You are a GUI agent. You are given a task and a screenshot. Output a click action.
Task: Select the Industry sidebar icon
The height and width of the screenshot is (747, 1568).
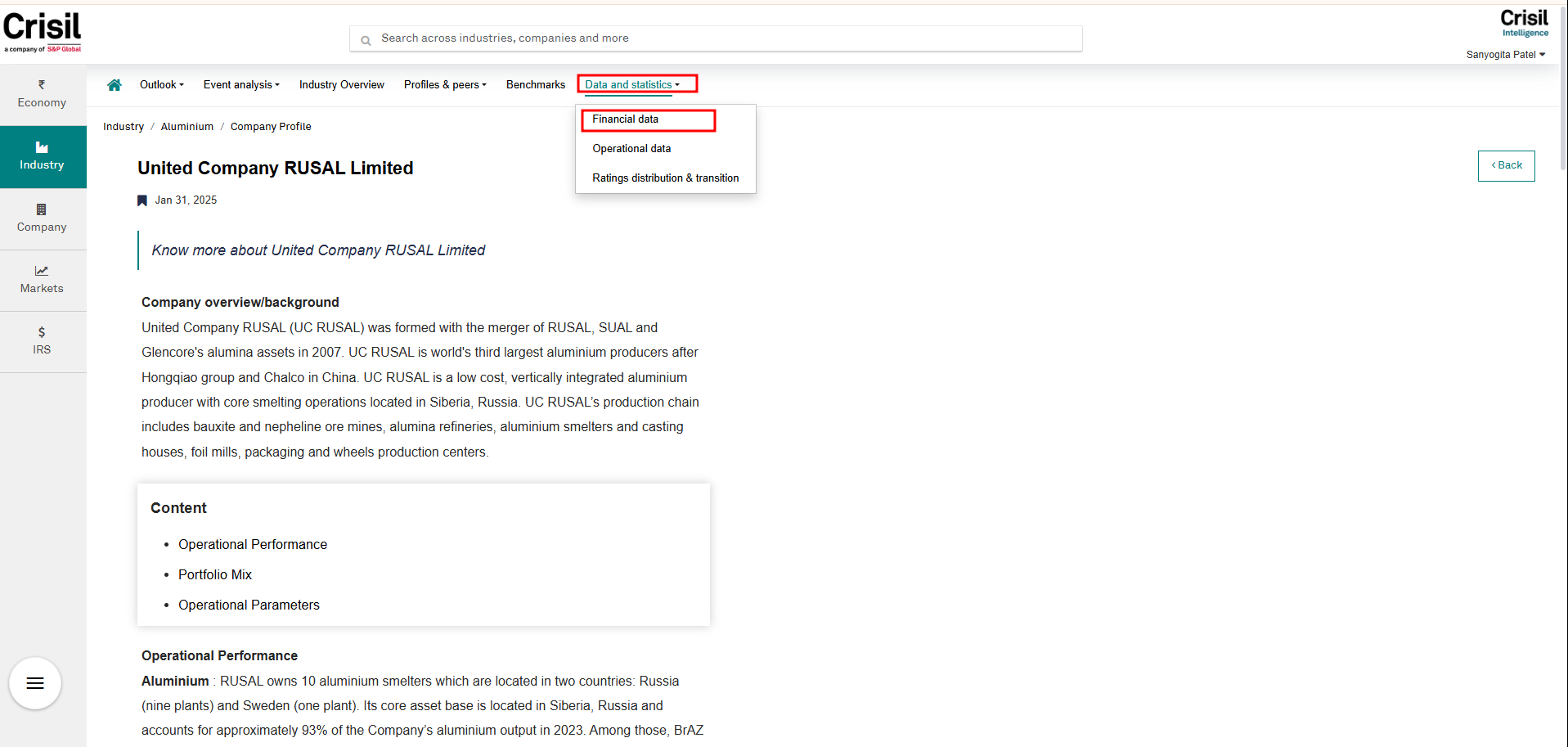[42, 156]
